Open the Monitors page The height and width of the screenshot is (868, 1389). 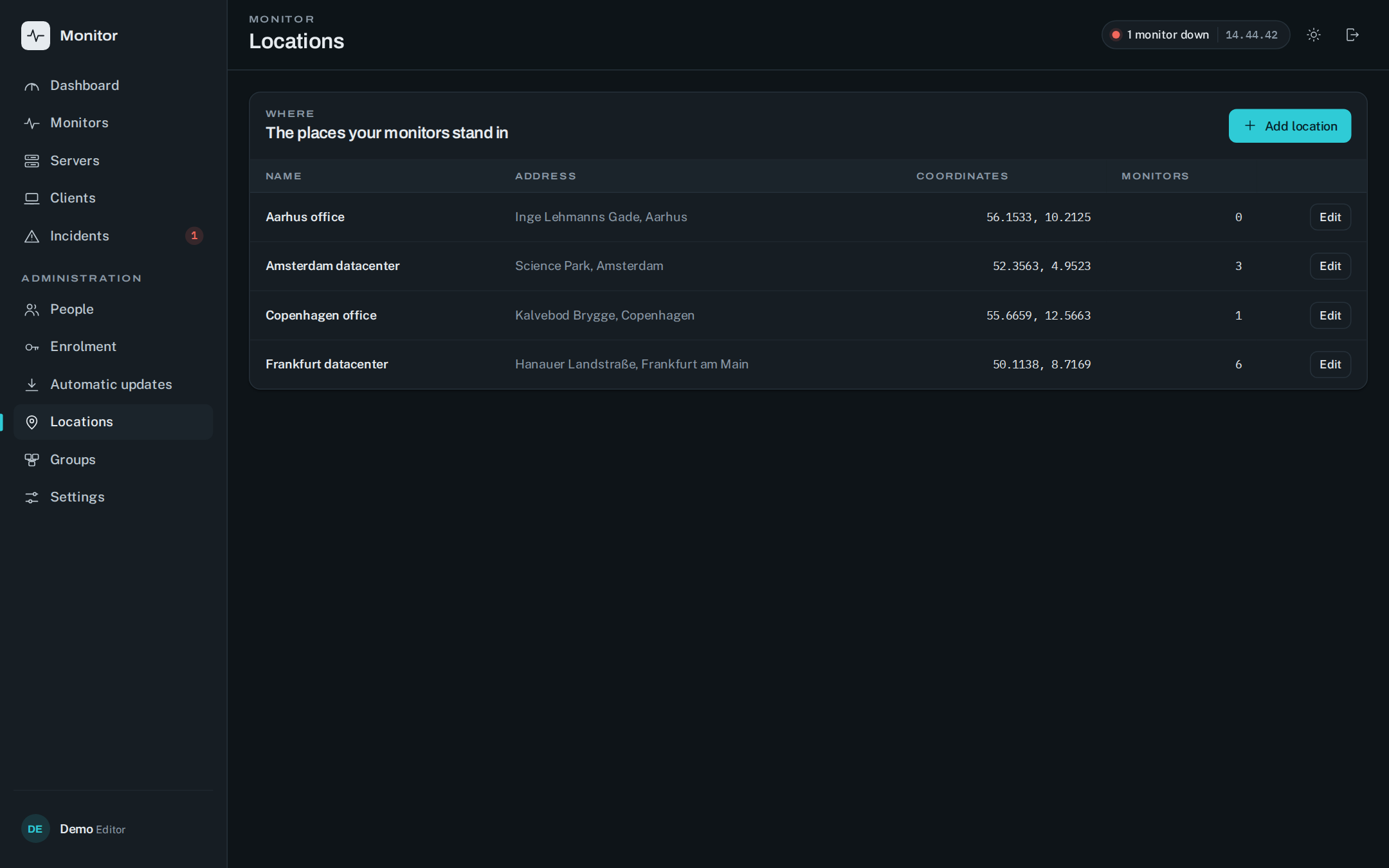[113, 123]
